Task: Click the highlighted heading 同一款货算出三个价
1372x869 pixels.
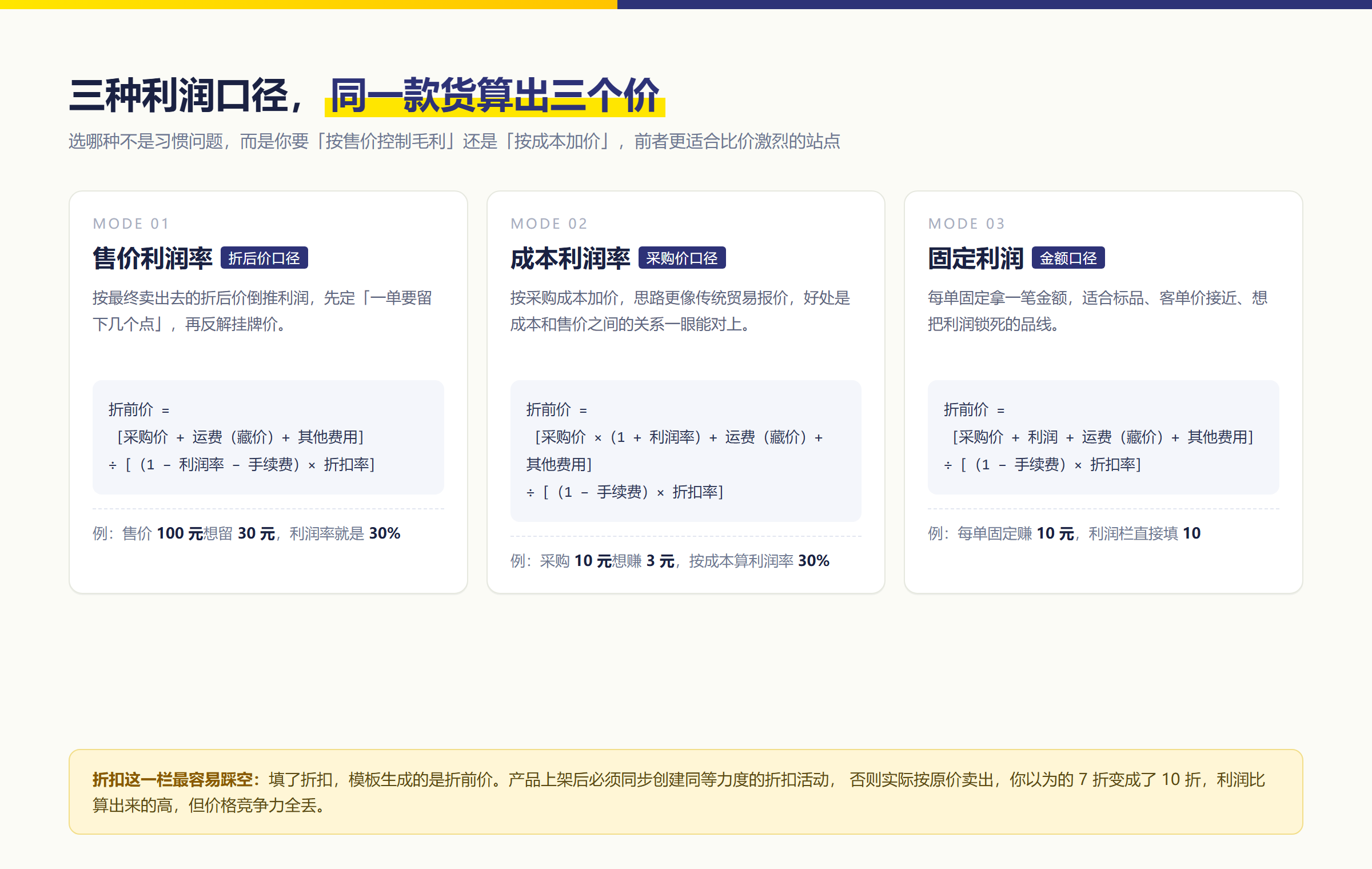Action: pos(495,95)
